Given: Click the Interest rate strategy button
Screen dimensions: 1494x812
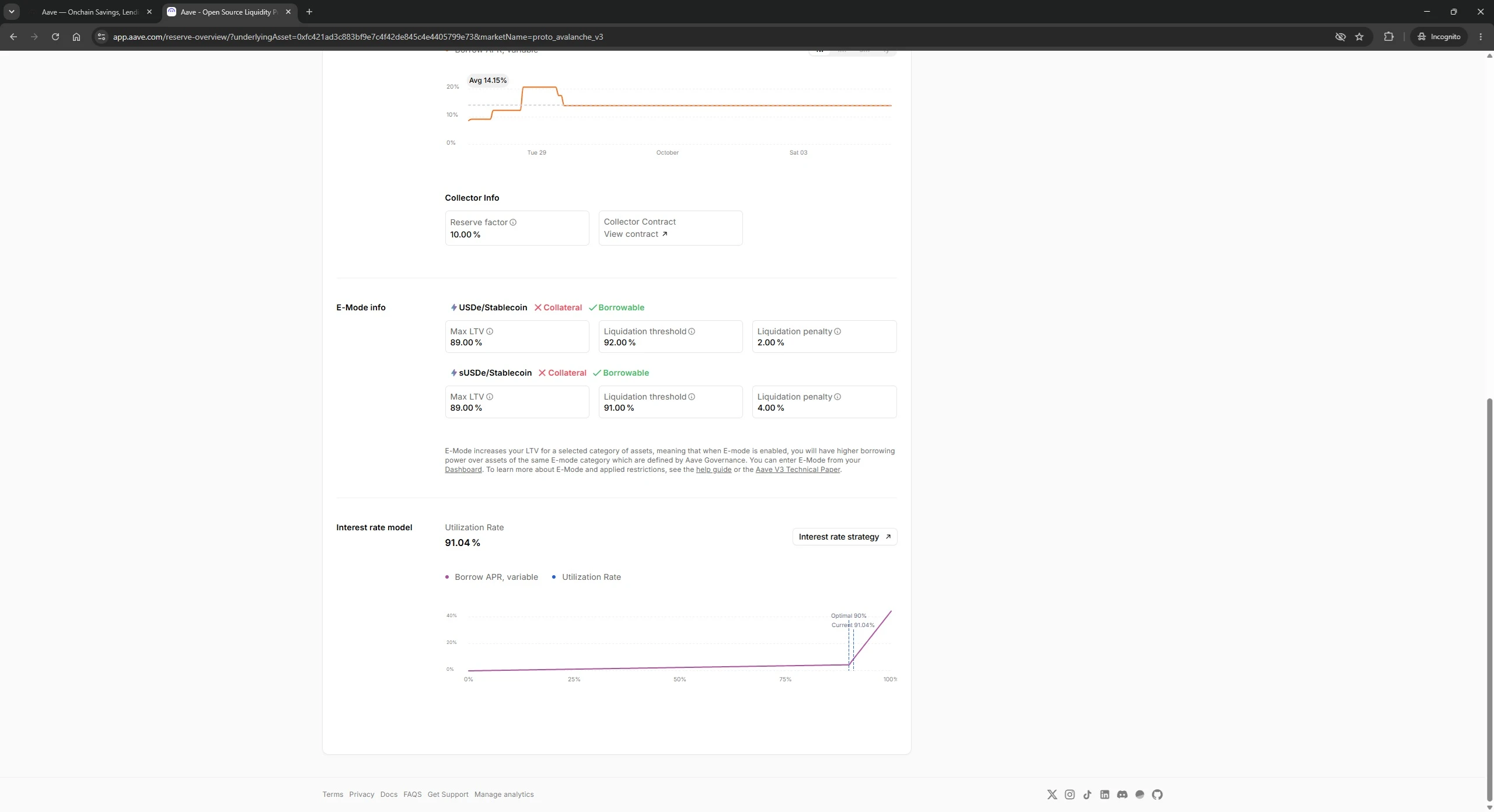Looking at the screenshot, I should tap(844, 537).
